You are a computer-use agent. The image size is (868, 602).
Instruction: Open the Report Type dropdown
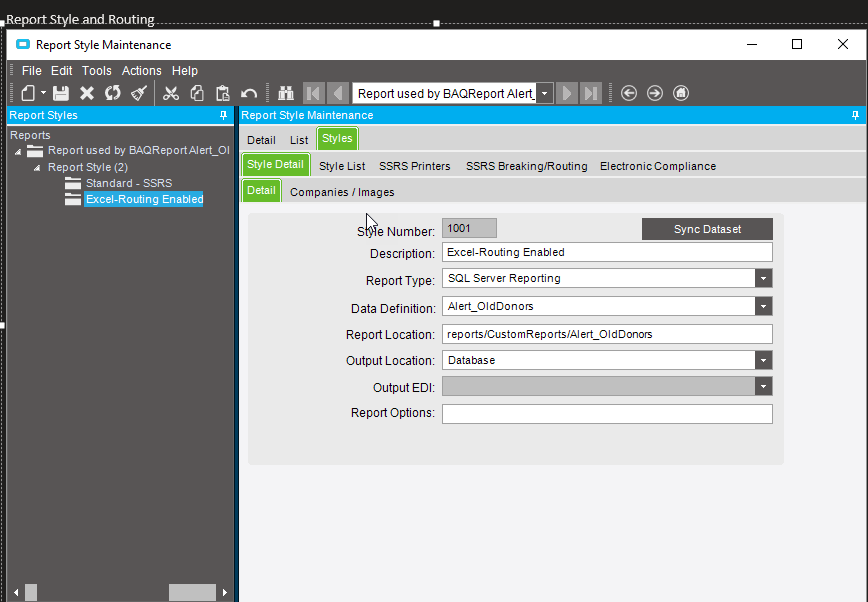click(x=763, y=279)
